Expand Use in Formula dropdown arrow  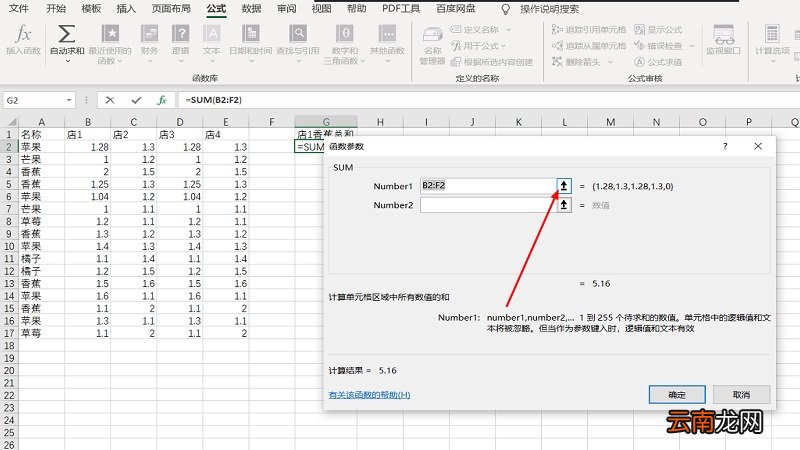tap(503, 46)
